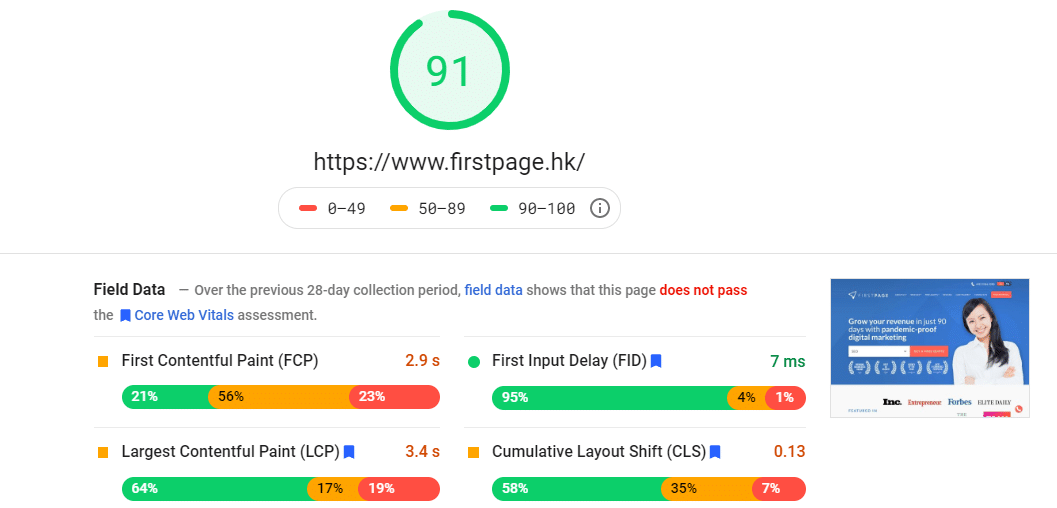Viewport: 1057px width, 508px height.
Task: Click the 91 performance score gauge
Action: point(450,70)
